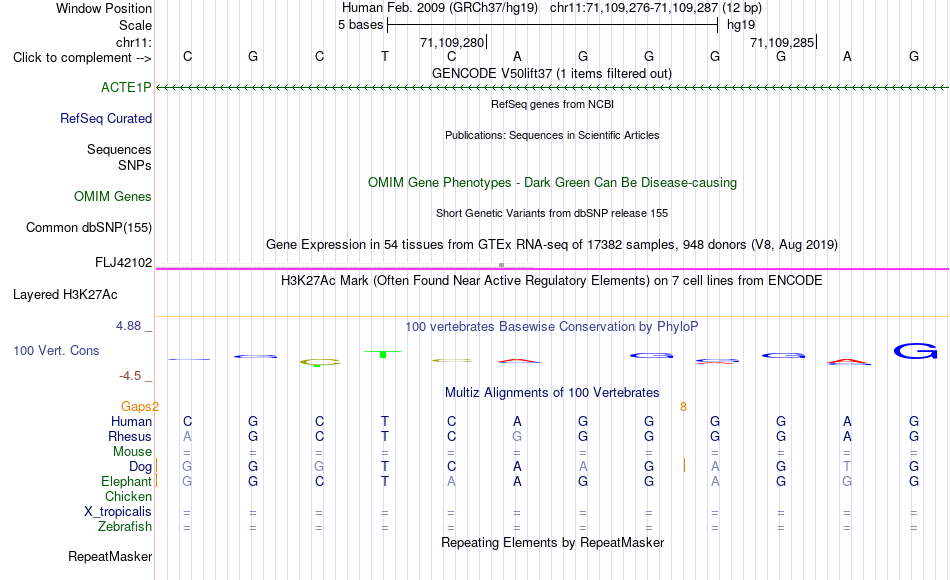This screenshot has width=950, height=580.
Task: Click the chr11:71,109,276-71,109,287 position text
Action: 634,8
